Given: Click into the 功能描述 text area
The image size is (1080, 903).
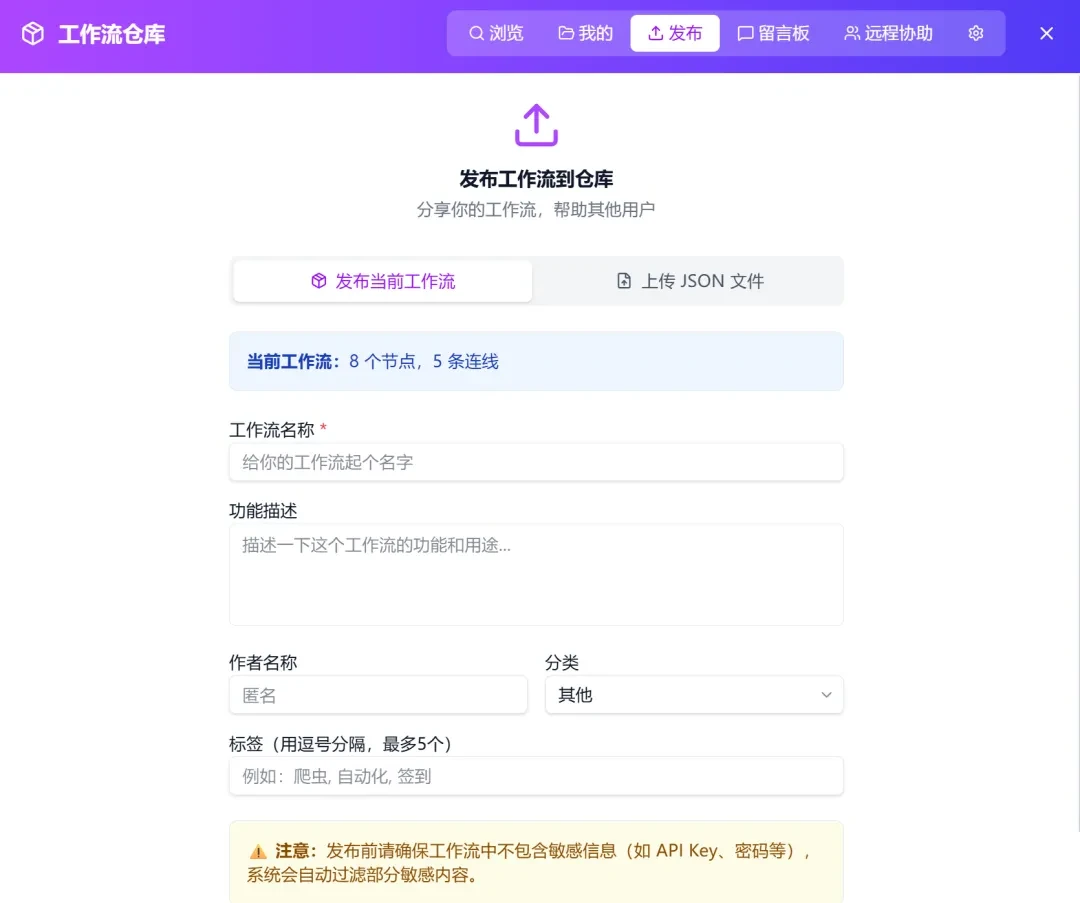Looking at the screenshot, I should (536, 574).
